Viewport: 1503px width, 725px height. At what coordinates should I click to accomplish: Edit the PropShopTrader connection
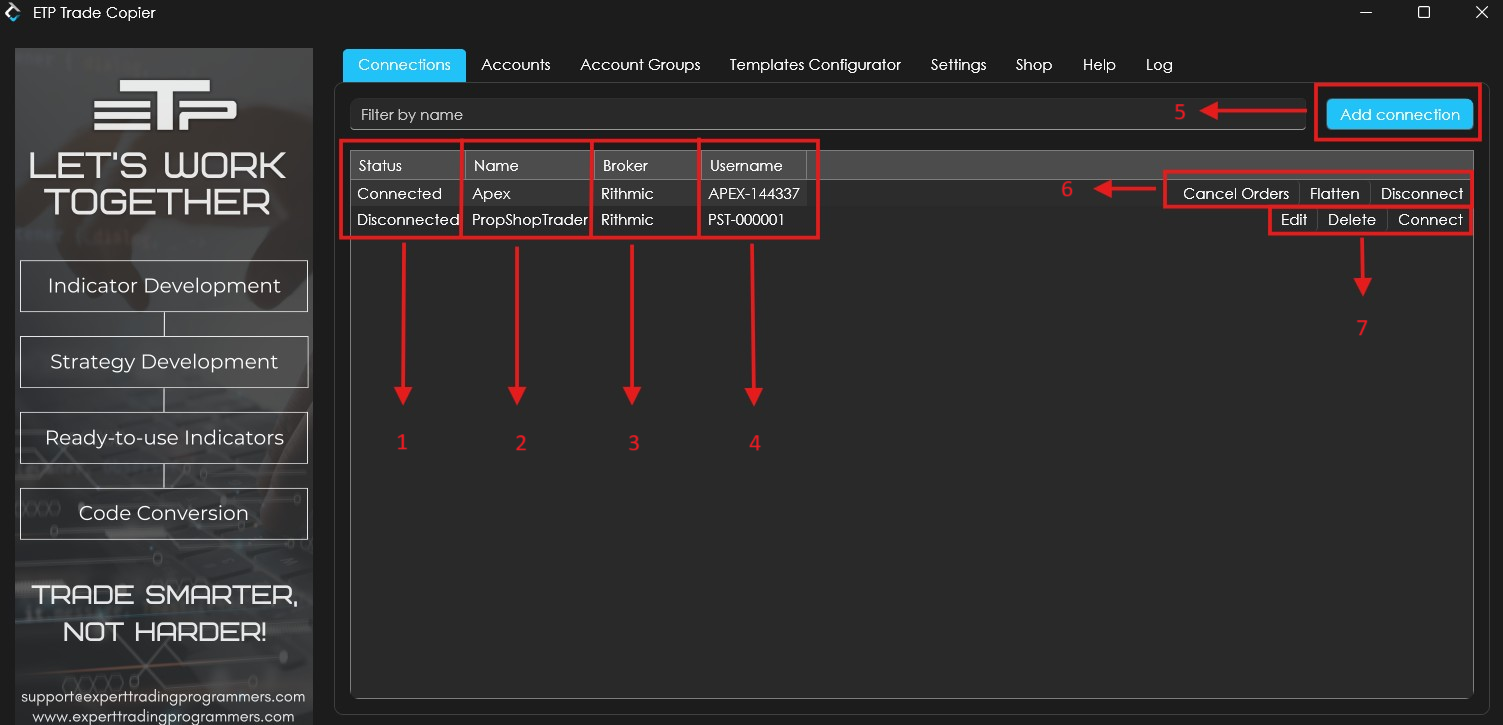[1294, 220]
